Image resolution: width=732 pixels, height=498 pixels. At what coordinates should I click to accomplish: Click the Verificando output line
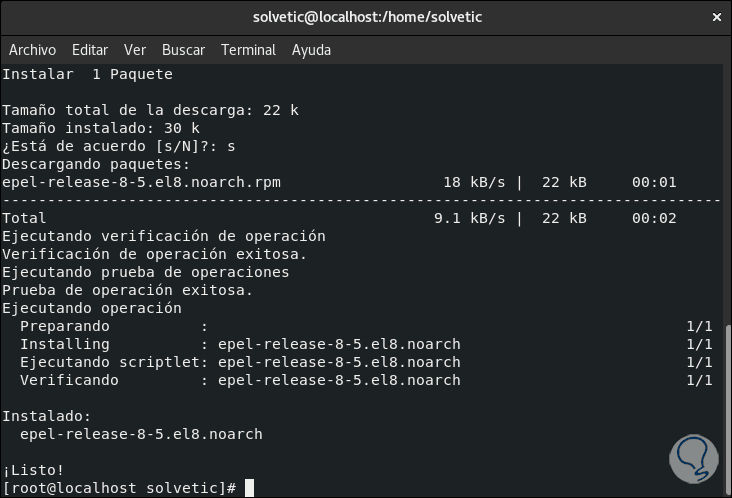[x=240, y=380]
